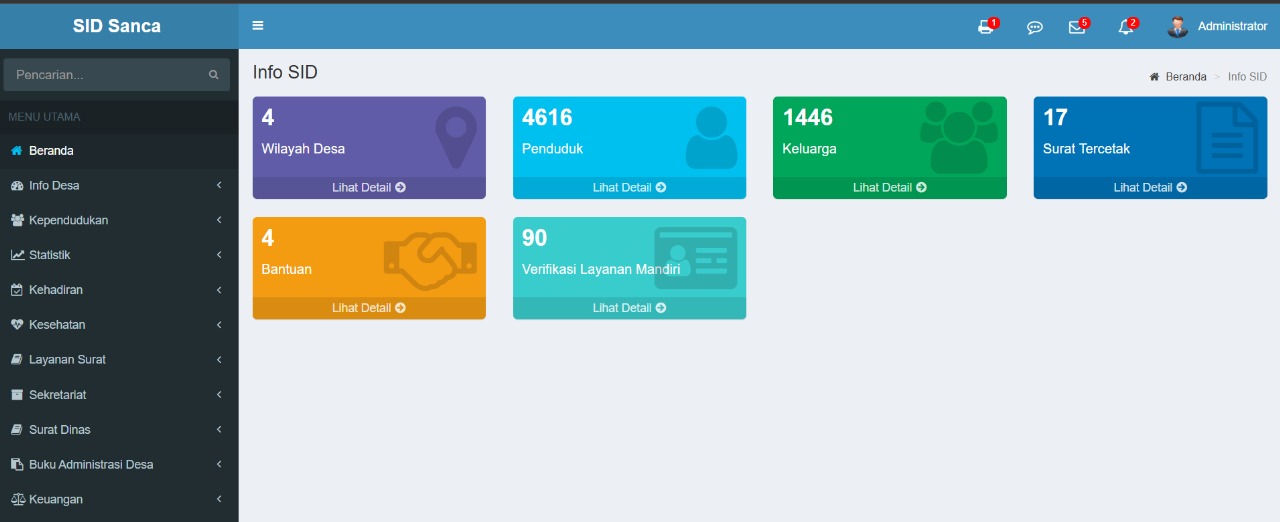Click Lihat Detail under Surat Tercetak
The width and height of the screenshot is (1280, 522).
coord(1149,187)
